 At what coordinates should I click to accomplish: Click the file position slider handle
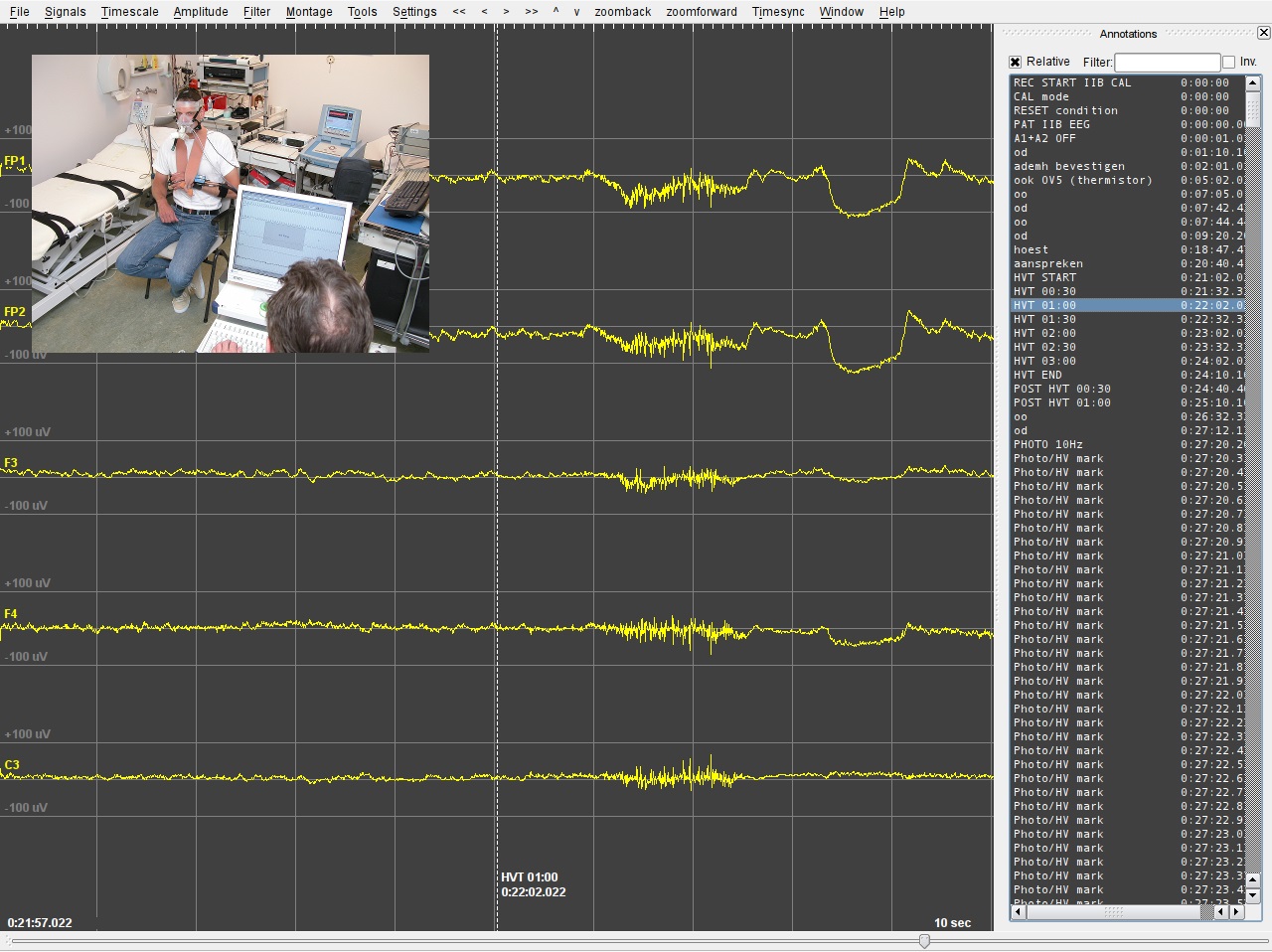point(924,941)
